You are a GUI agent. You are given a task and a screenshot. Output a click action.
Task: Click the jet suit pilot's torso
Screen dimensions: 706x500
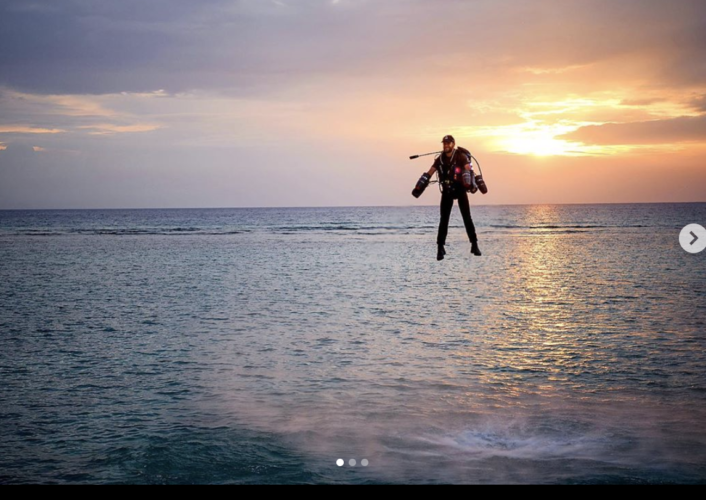click(453, 170)
